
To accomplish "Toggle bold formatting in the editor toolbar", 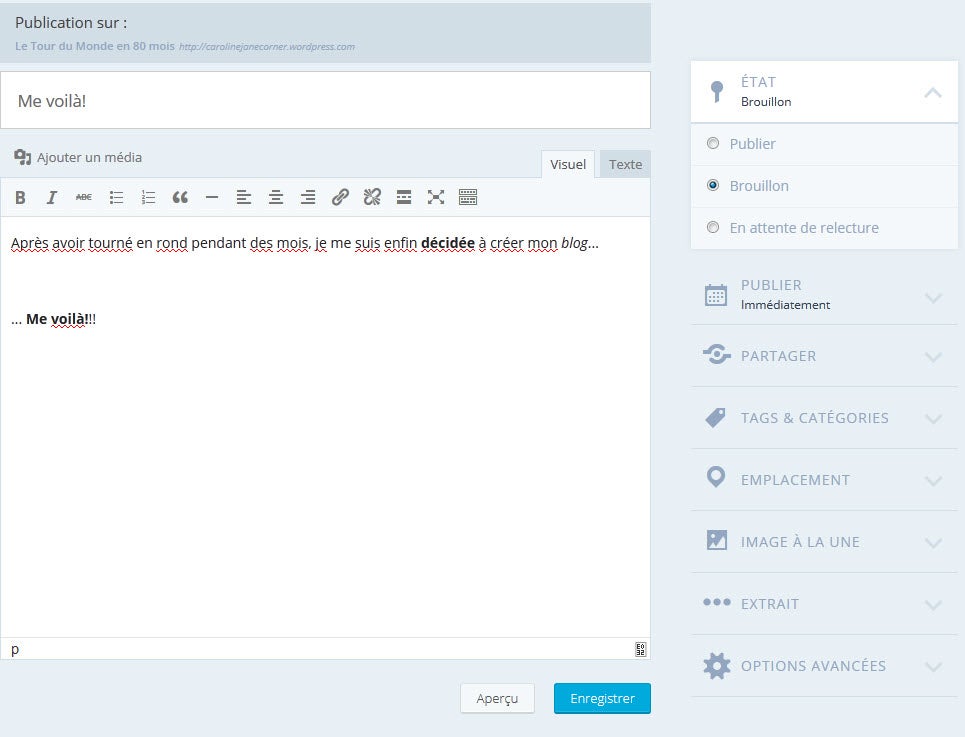I will [x=20, y=197].
